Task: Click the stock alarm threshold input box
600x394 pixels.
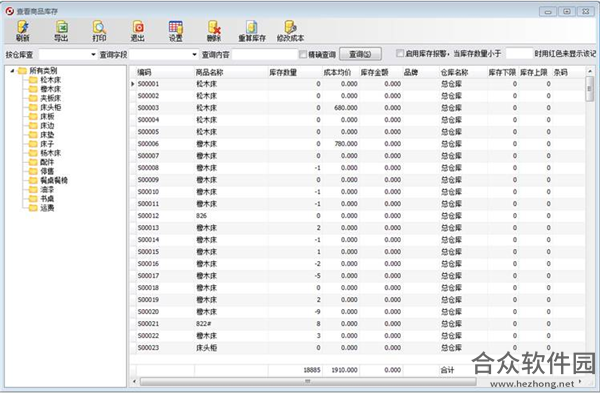Action: [x=519, y=54]
